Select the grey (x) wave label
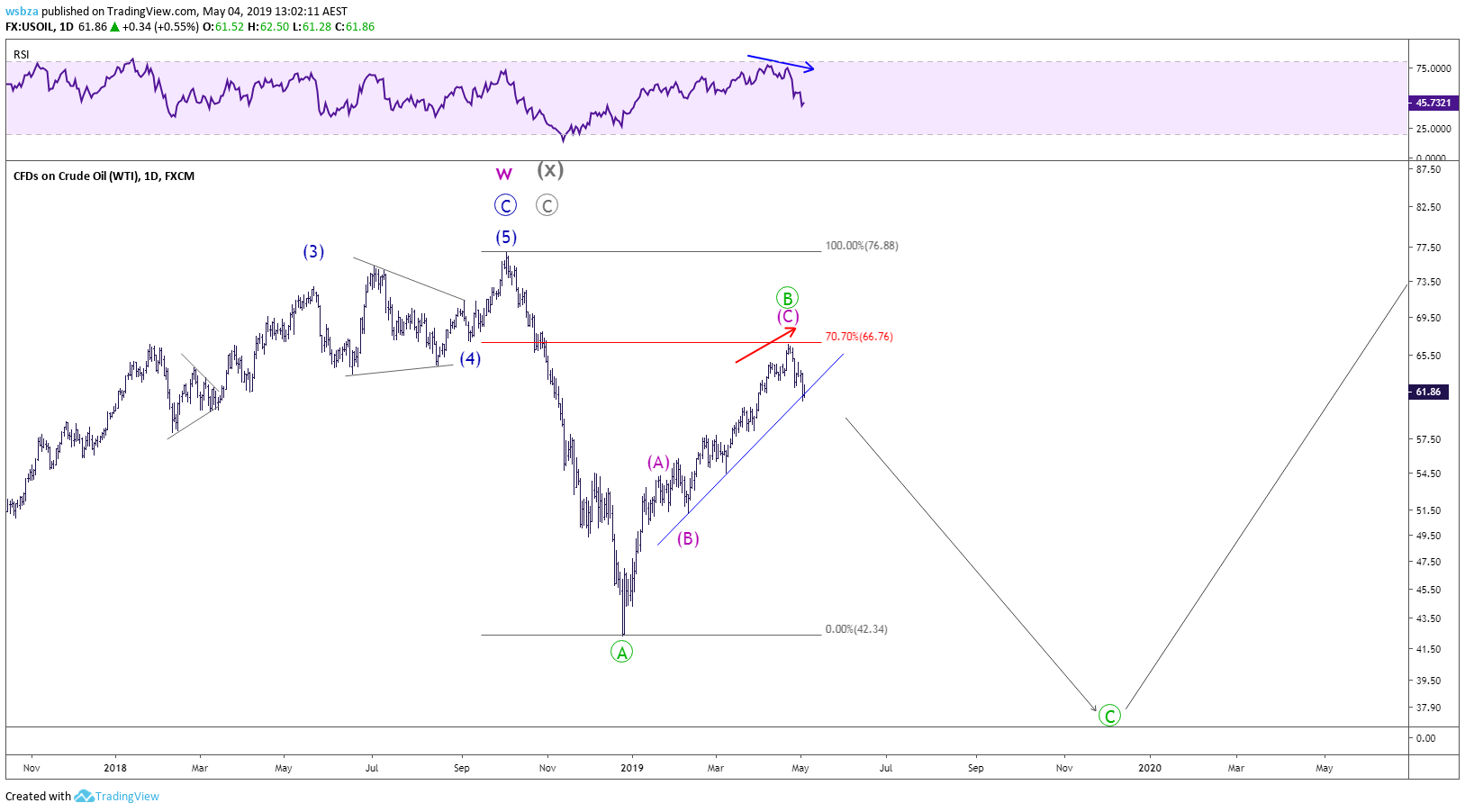The image size is (1465, 812). point(550,169)
